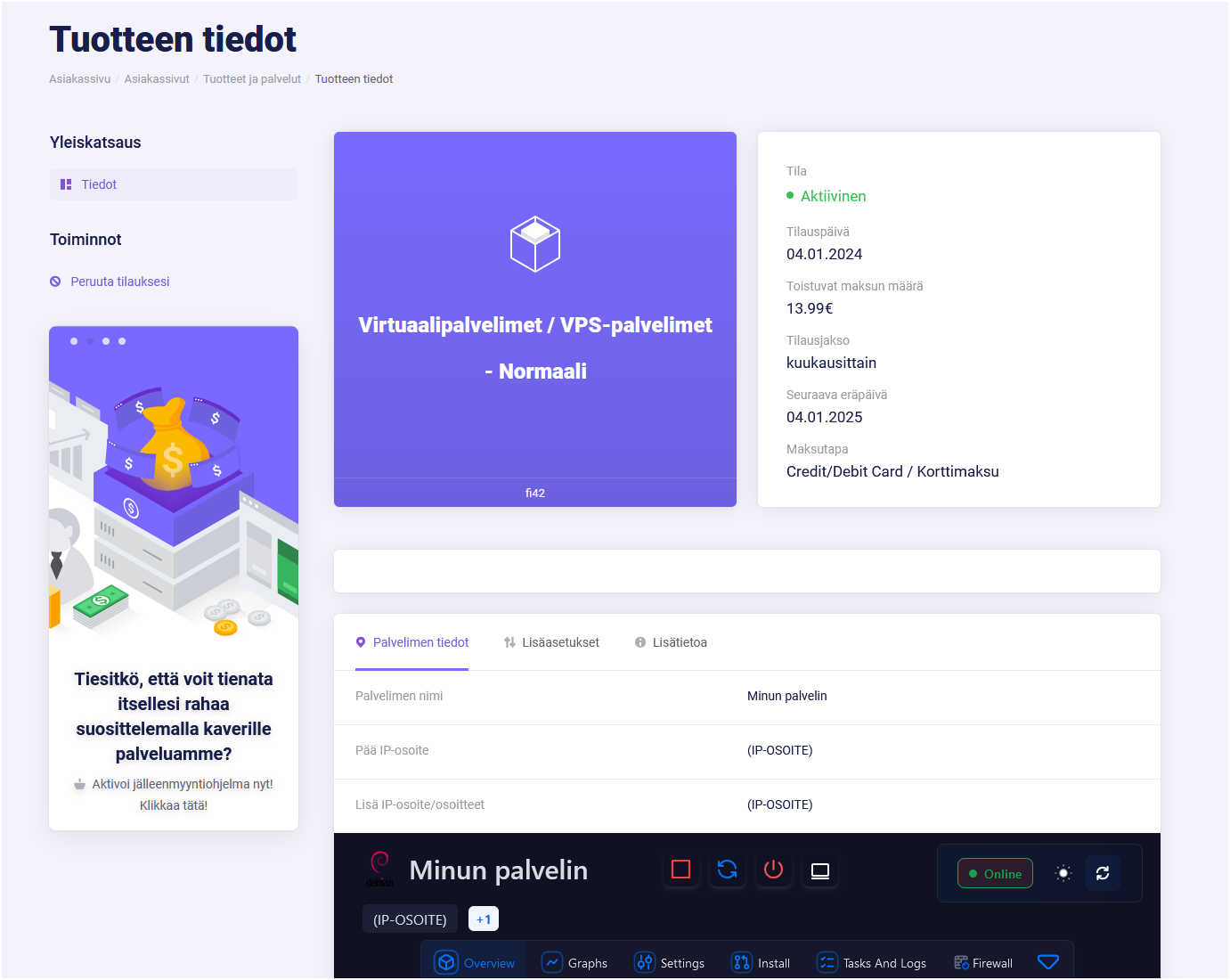Image resolution: width=1230 pixels, height=980 pixels.
Task: Click the refresh status icon beside Online
Action: tap(1102, 873)
